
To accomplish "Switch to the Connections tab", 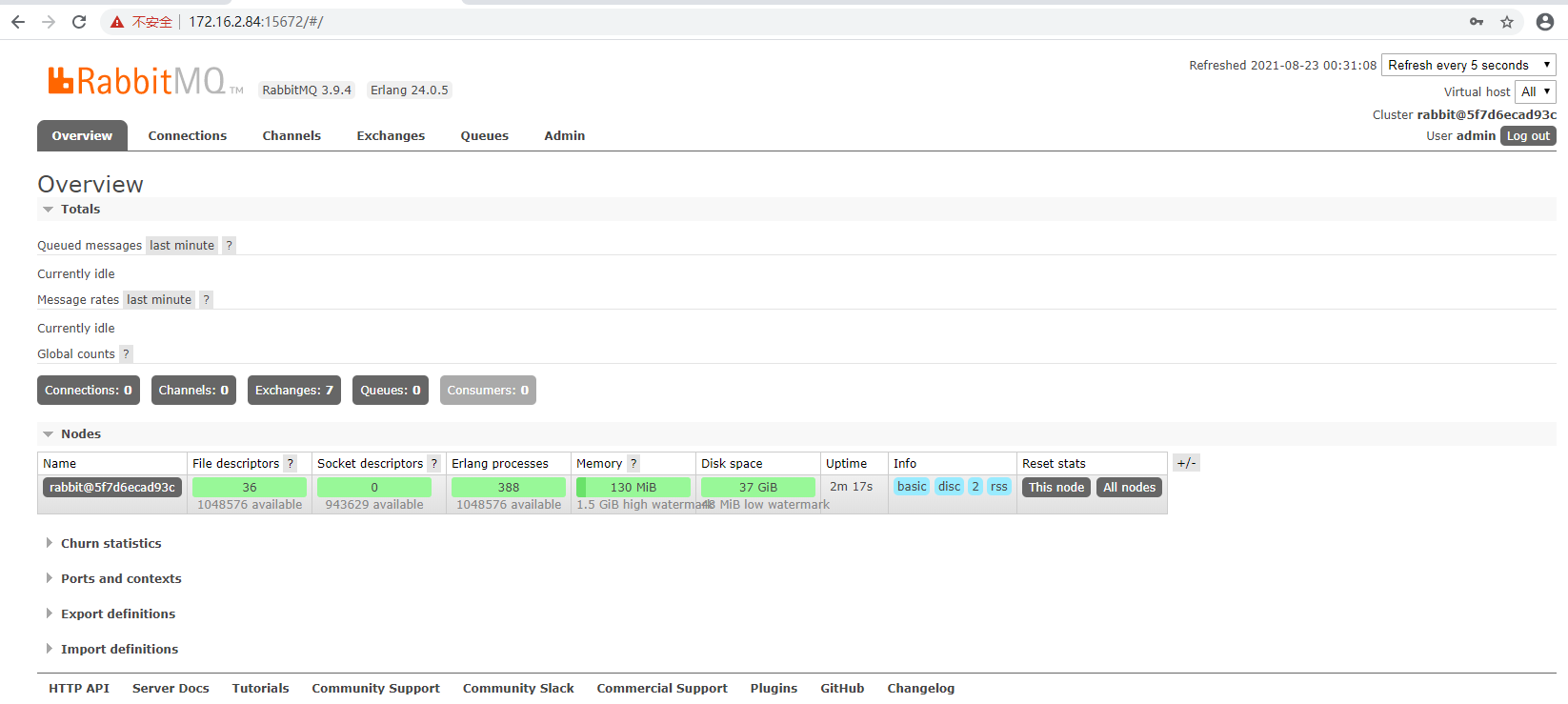I will point(188,135).
